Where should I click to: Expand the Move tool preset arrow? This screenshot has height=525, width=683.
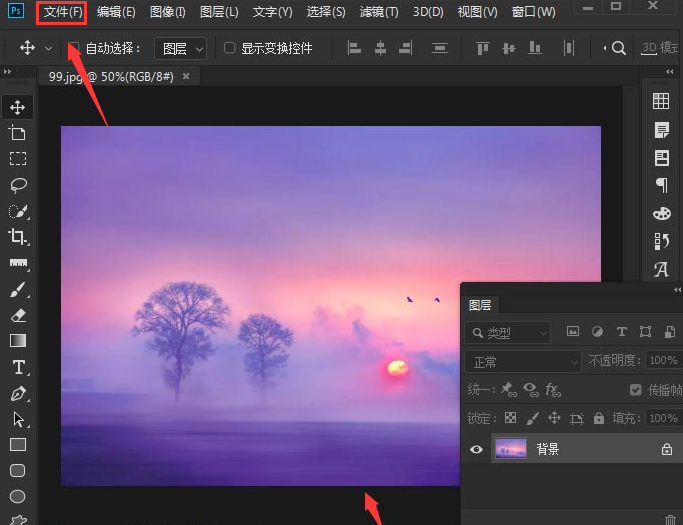click(x=49, y=48)
